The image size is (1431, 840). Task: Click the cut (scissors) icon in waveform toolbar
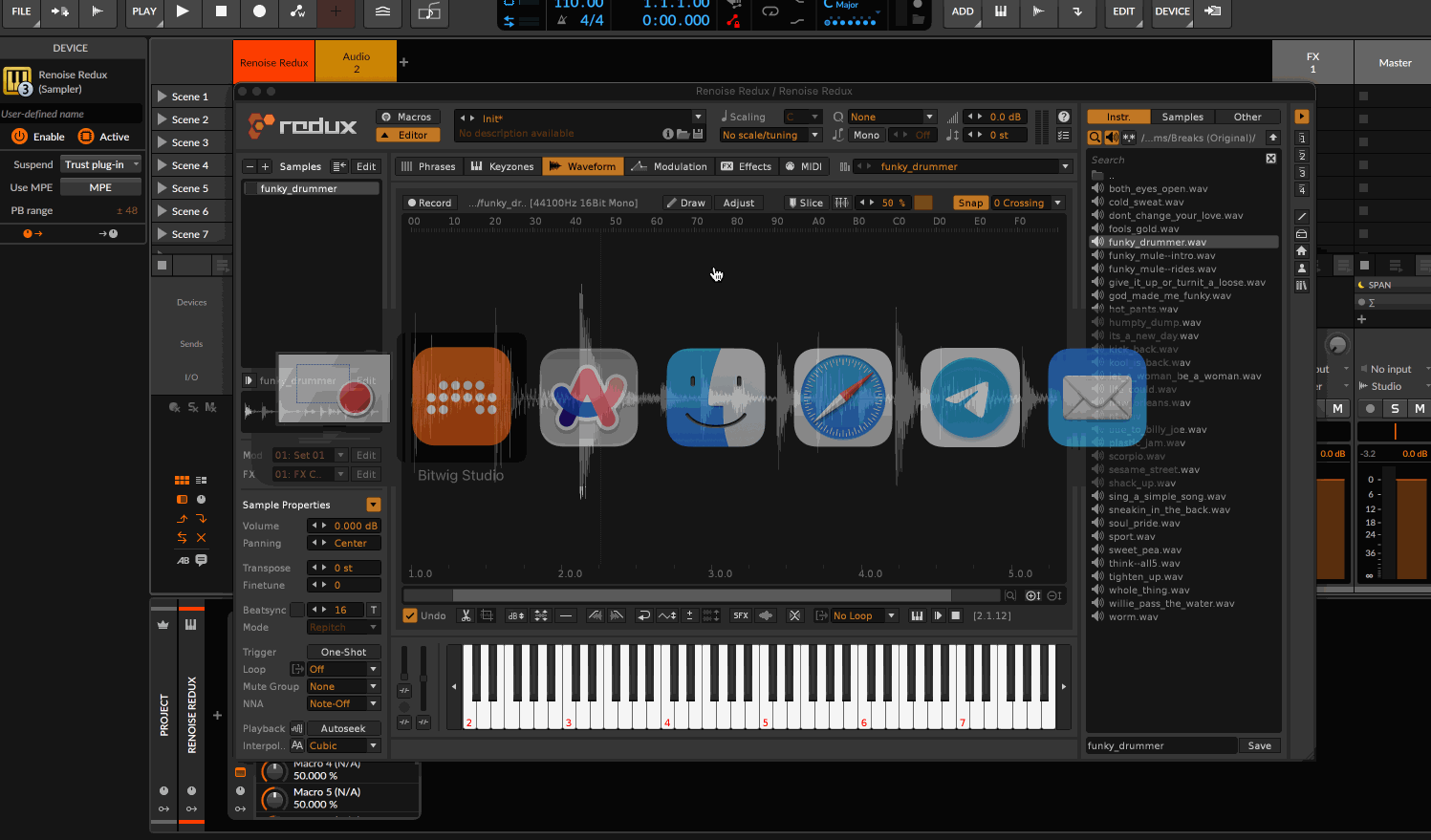(466, 615)
